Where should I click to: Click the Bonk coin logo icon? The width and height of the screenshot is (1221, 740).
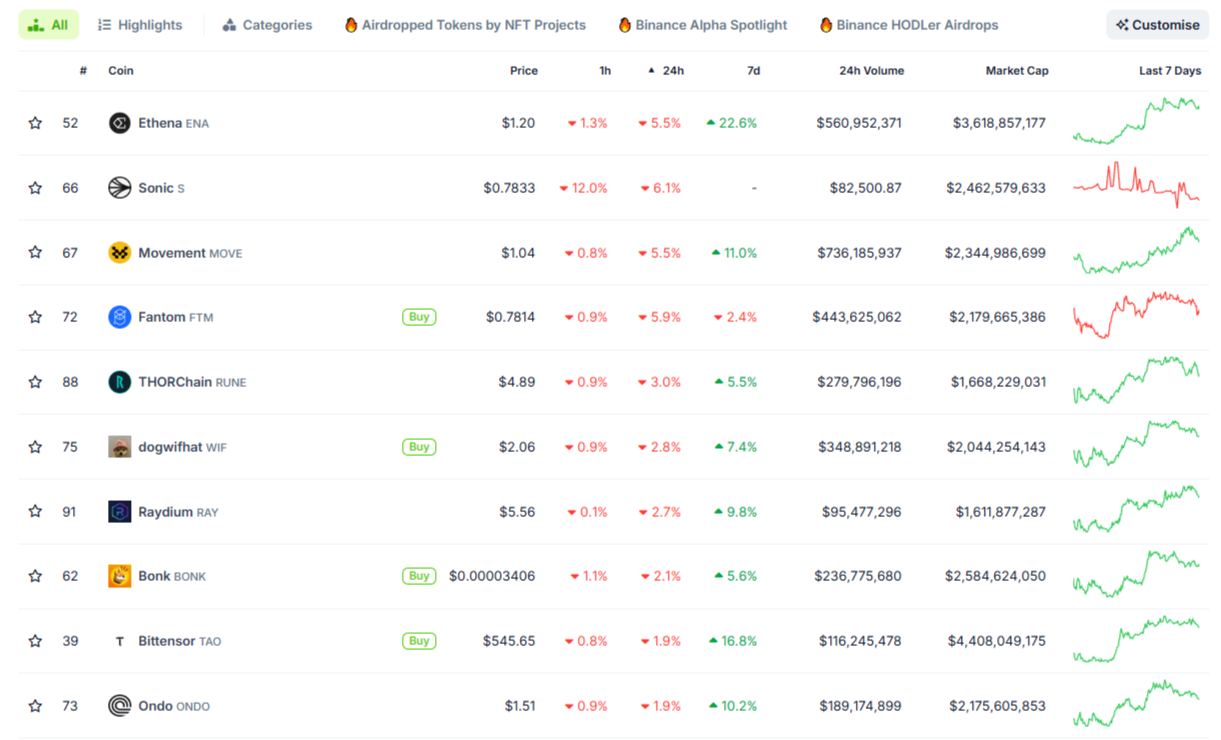119,576
